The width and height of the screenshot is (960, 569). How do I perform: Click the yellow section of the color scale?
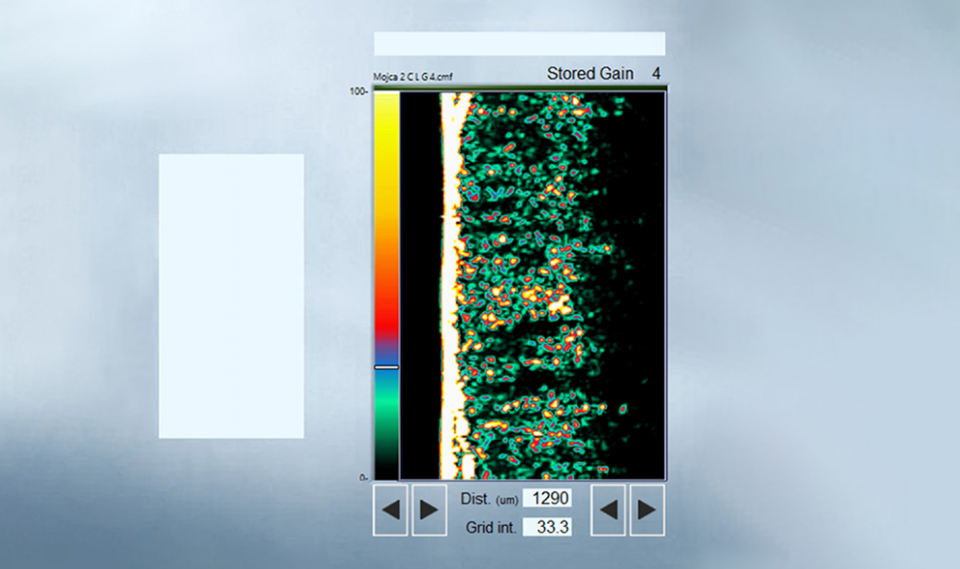(x=386, y=170)
